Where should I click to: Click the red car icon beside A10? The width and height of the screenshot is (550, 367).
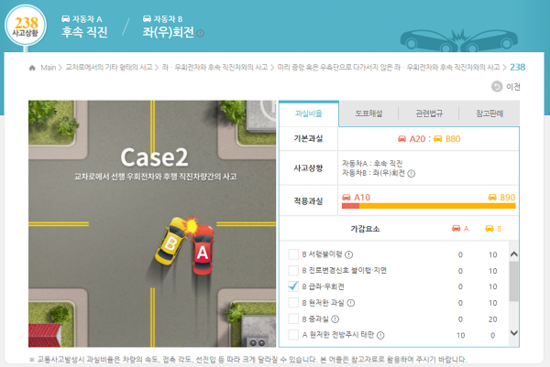347,197
